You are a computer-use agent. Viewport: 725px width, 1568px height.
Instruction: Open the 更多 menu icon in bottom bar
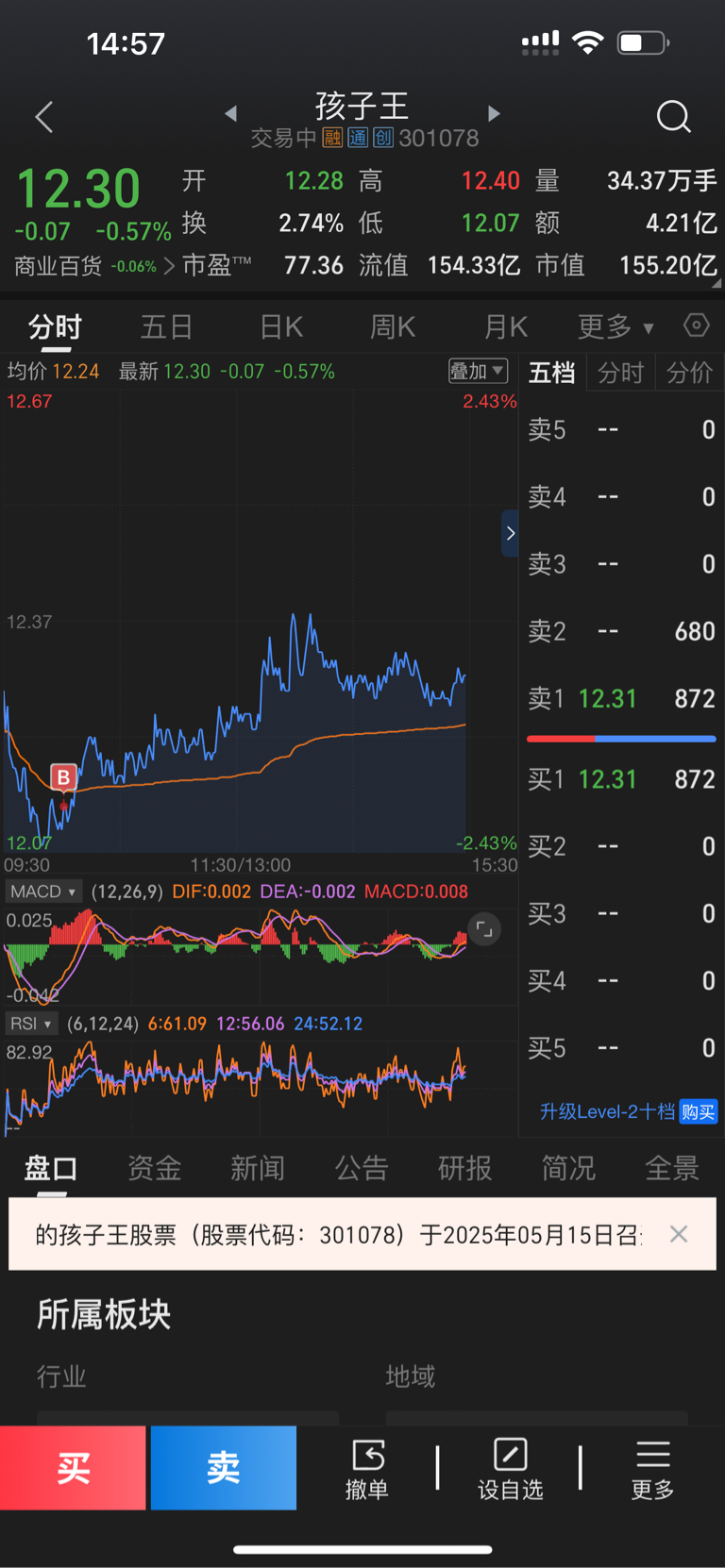652,1468
